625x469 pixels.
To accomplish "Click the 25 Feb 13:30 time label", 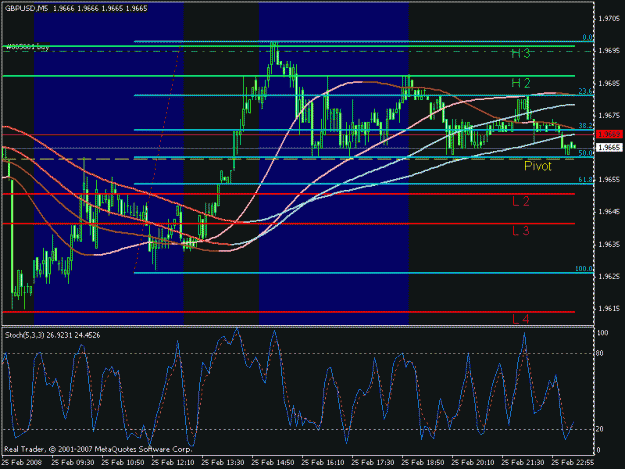I will tap(223, 463).
